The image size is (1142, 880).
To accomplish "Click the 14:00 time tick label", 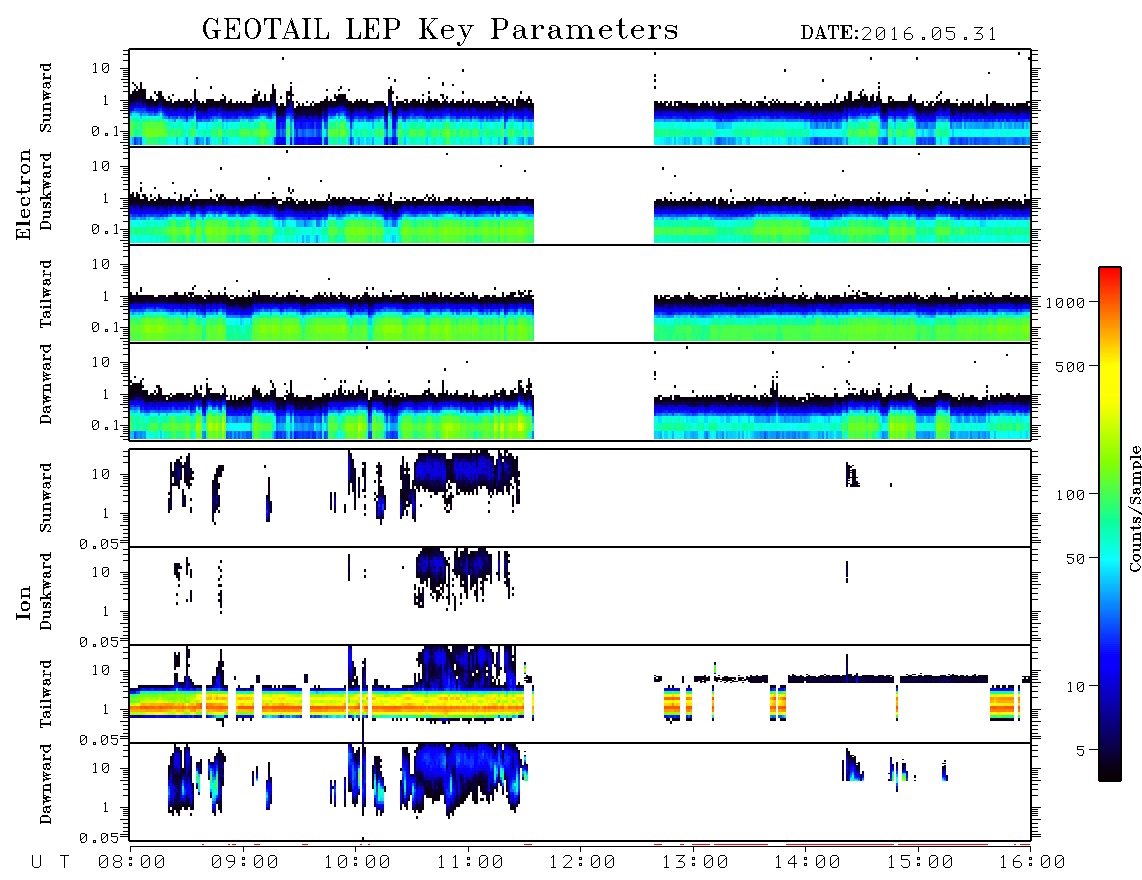I will click(x=807, y=863).
